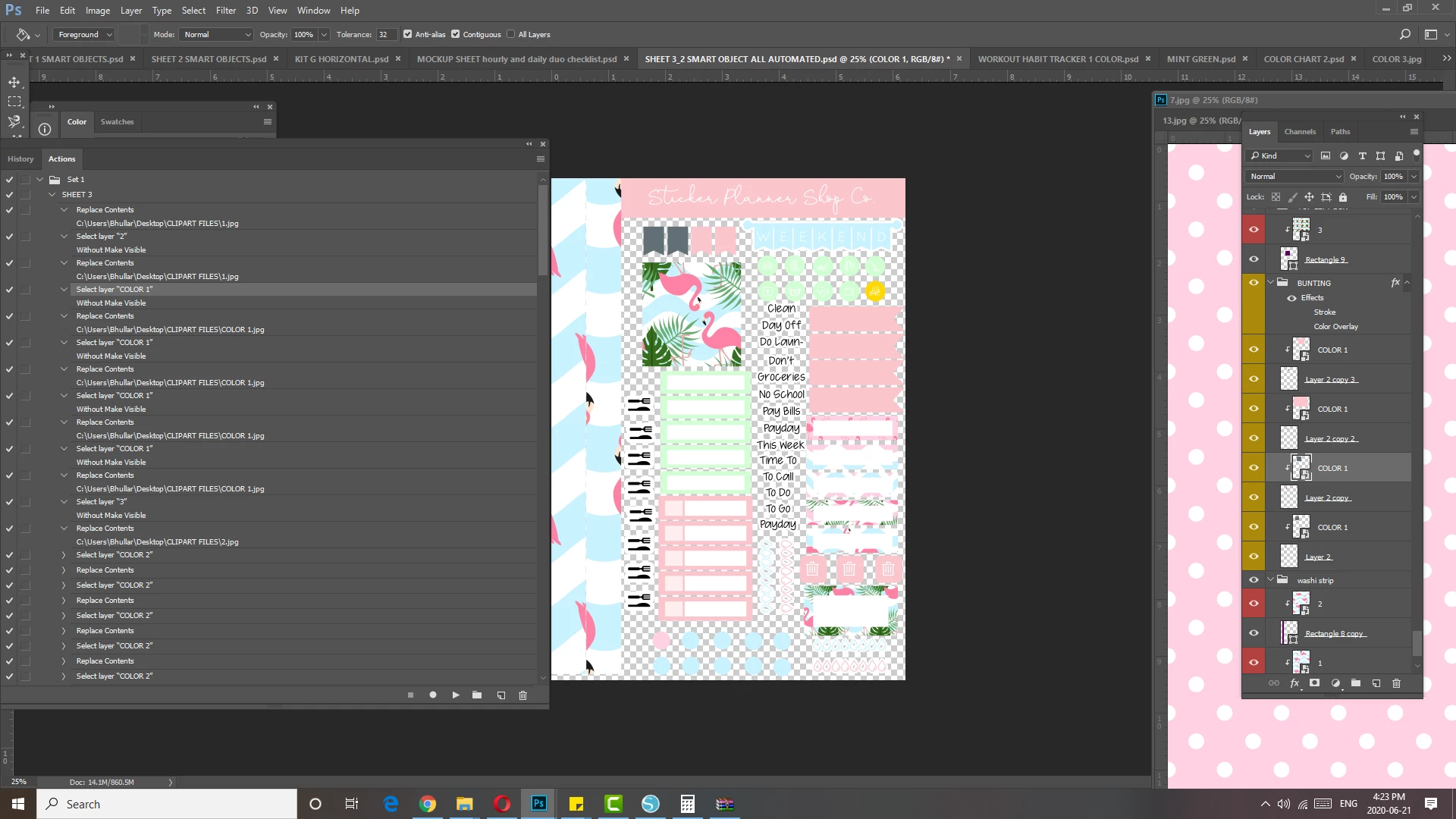Viewport: 1456px width, 819px height.
Task: Select the Layer 2 copy 3 layer
Action: (1330, 379)
